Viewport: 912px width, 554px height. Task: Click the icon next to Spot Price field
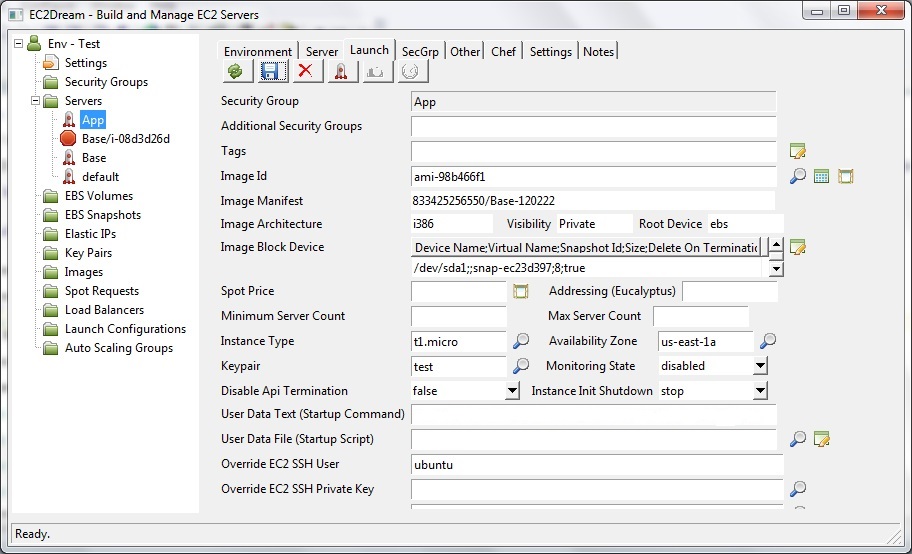coord(521,291)
